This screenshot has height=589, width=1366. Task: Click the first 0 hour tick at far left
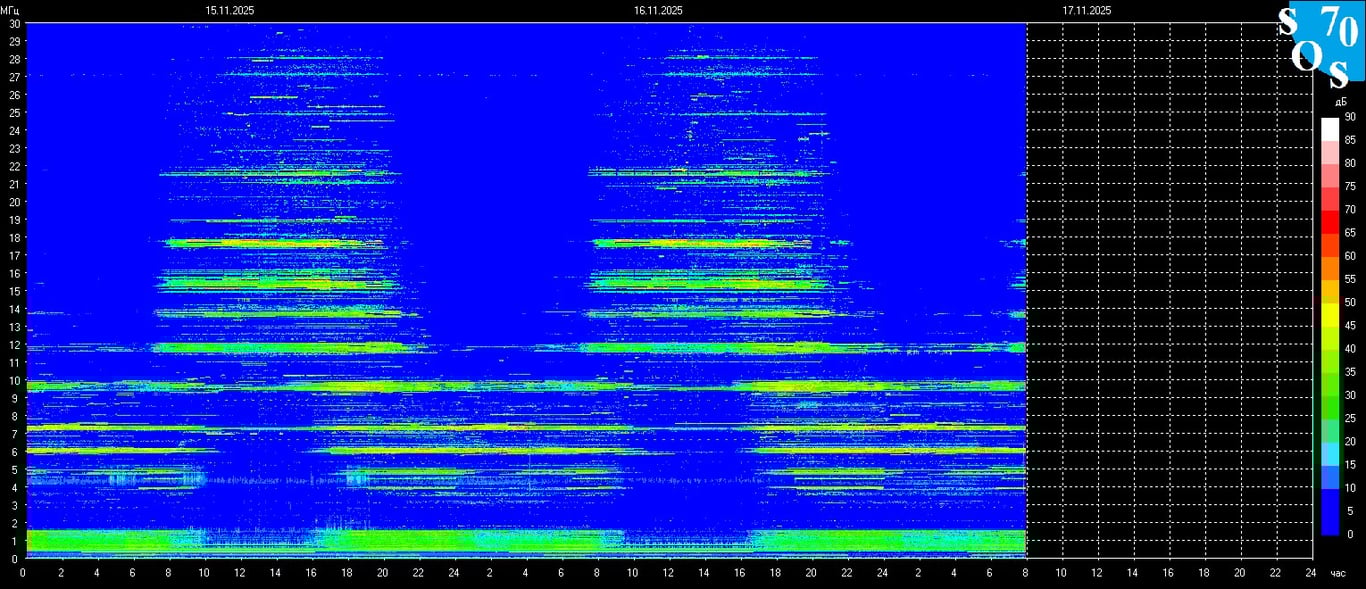pyautogui.click(x=24, y=573)
